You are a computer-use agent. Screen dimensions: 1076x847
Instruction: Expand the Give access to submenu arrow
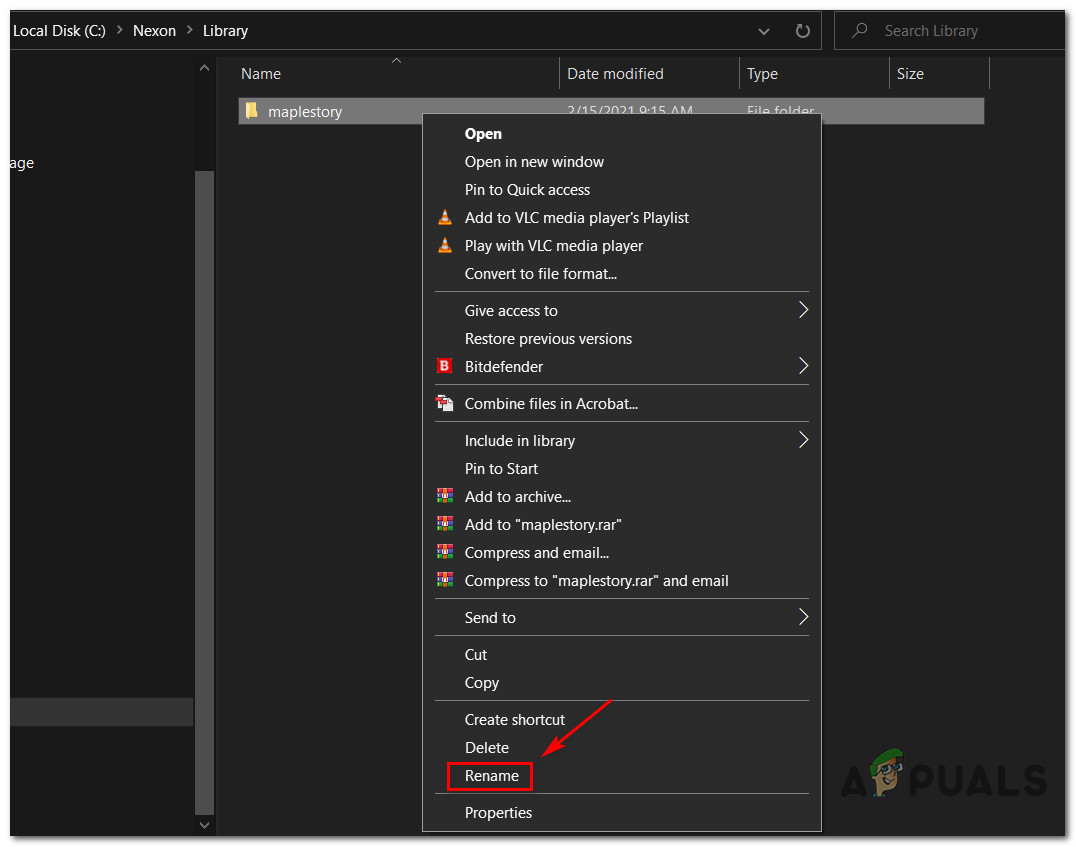click(802, 310)
